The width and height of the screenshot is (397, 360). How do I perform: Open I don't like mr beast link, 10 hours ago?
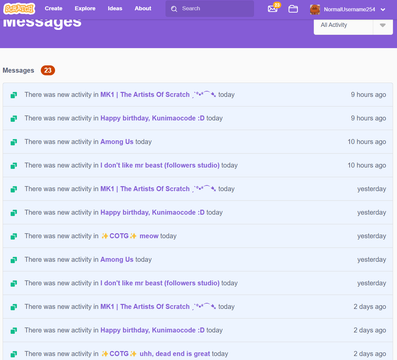pyautogui.click(x=160, y=165)
